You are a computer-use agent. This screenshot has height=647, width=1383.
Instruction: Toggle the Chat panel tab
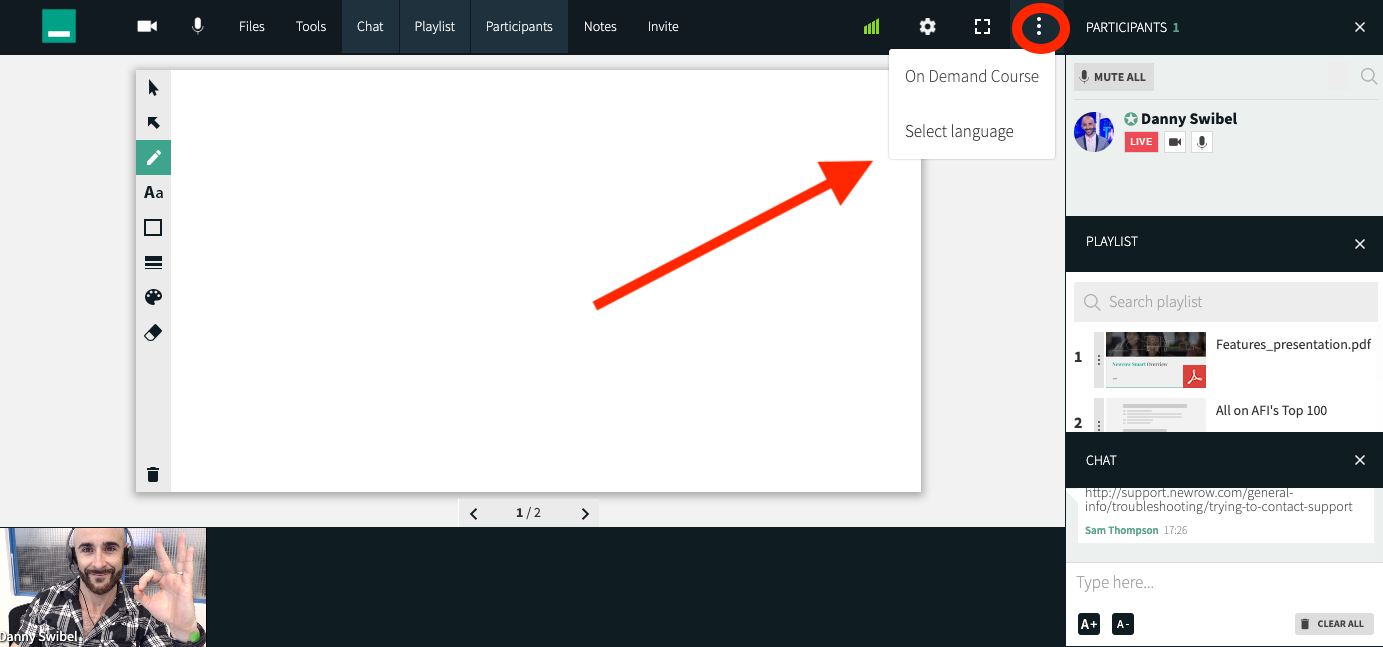pos(370,27)
